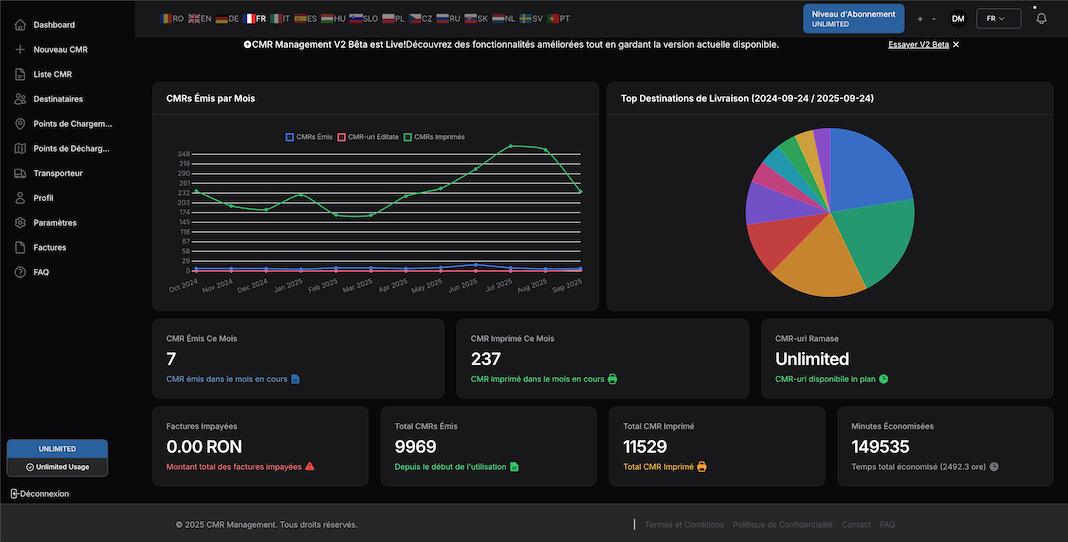This screenshot has height=542, width=1068.
Task: Toggle CMR-uri Editate legend series
Action: point(368,137)
